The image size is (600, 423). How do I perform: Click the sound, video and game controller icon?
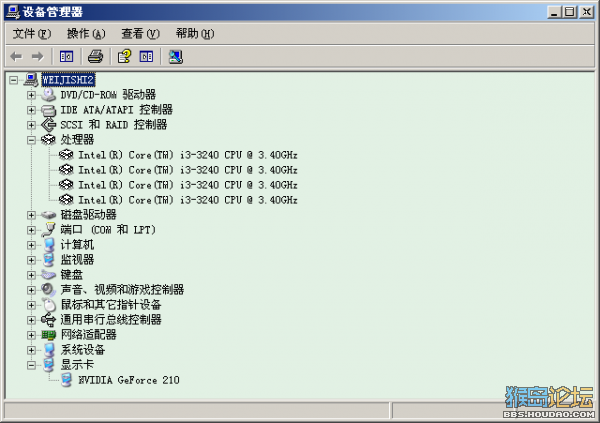49,289
